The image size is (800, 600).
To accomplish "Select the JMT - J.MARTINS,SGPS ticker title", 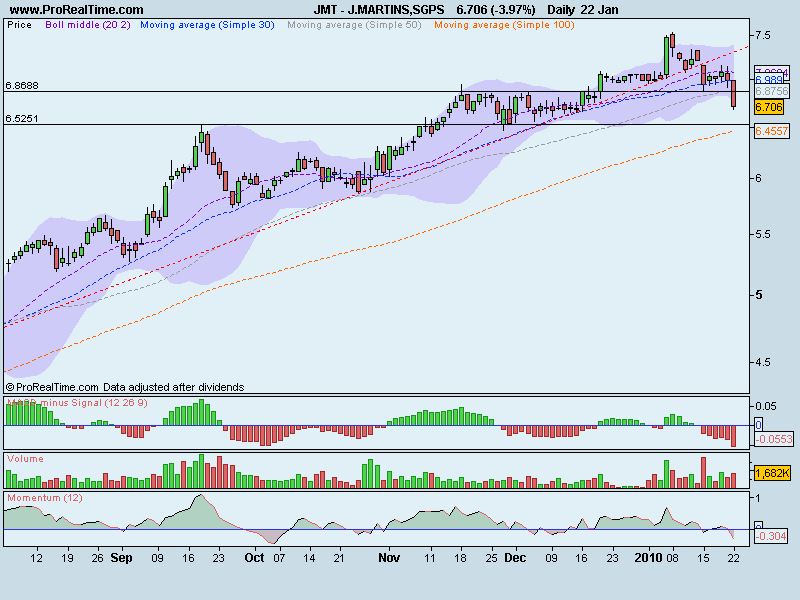I will [379, 10].
